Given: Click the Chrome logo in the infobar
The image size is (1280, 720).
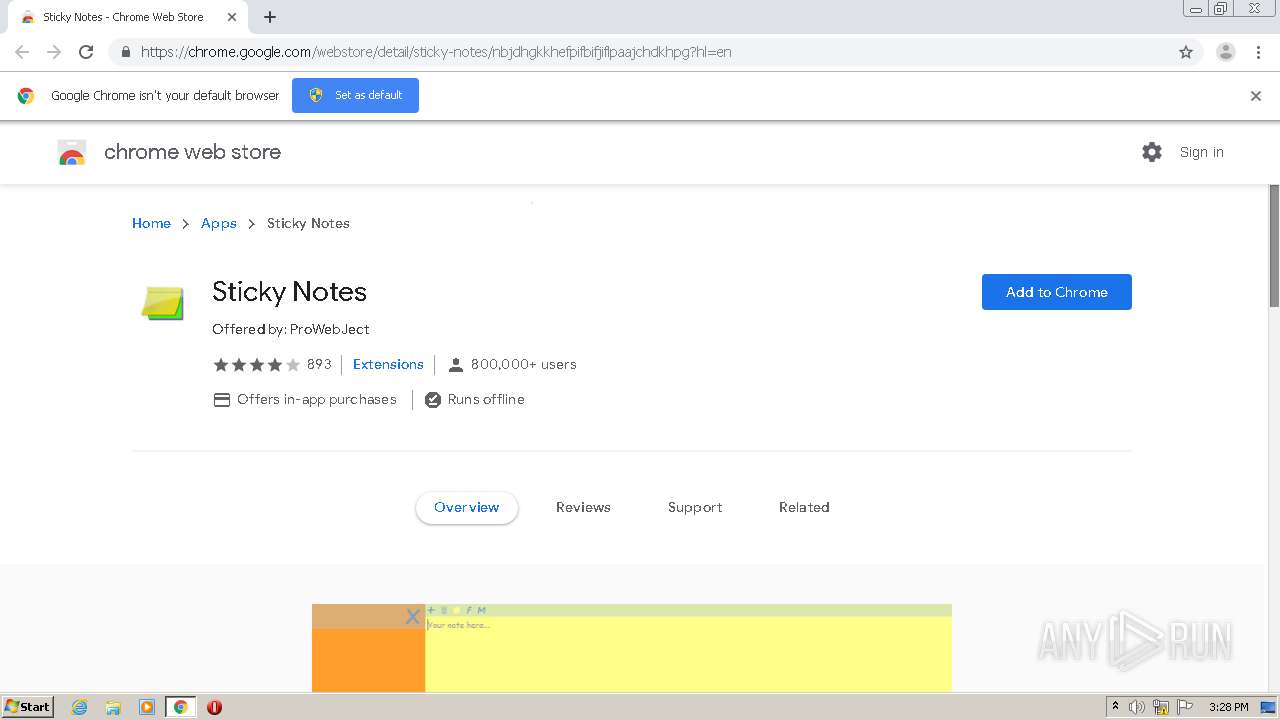Looking at the screenshot, I should pos(26,96).
